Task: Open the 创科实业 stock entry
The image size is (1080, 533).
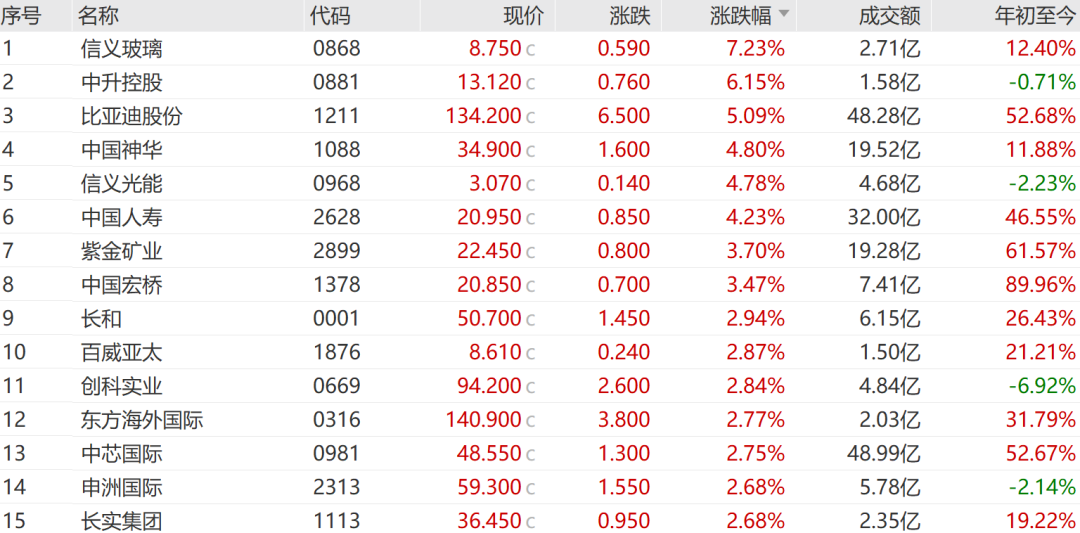Action: (x=122, y=386)
